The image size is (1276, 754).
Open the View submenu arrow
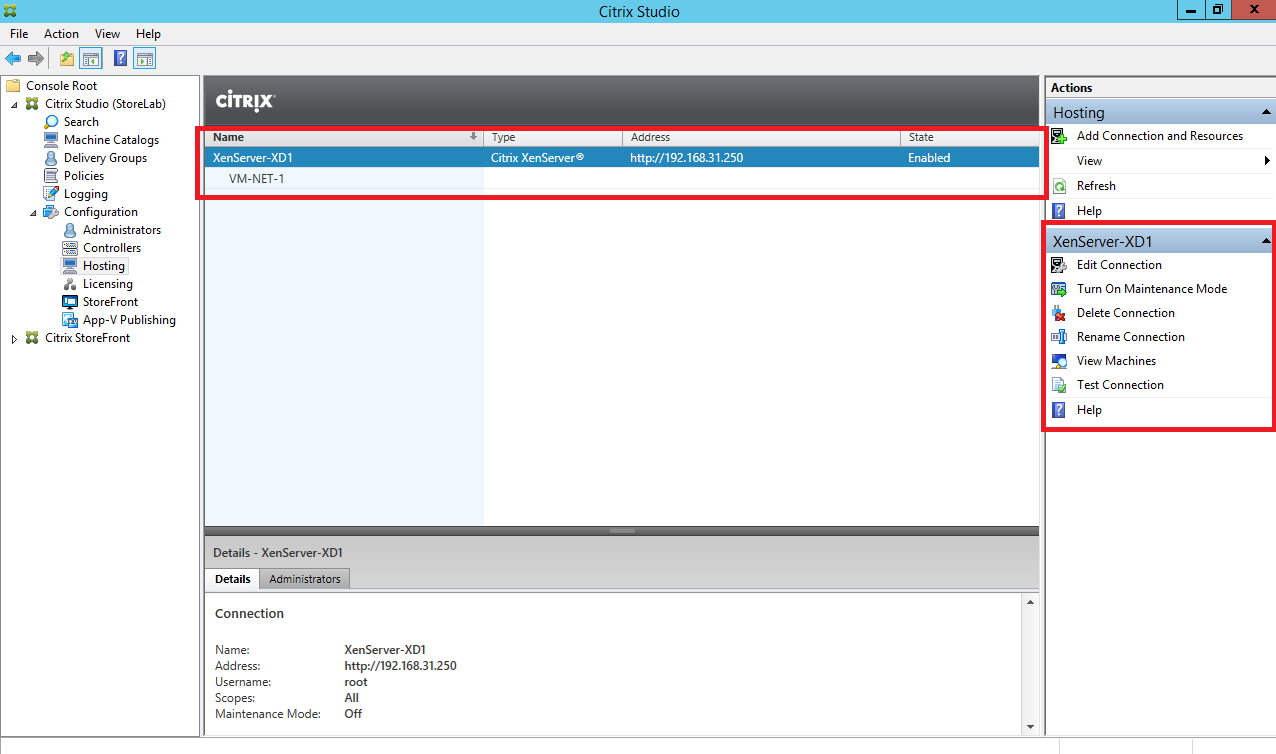pos(1266,161)
